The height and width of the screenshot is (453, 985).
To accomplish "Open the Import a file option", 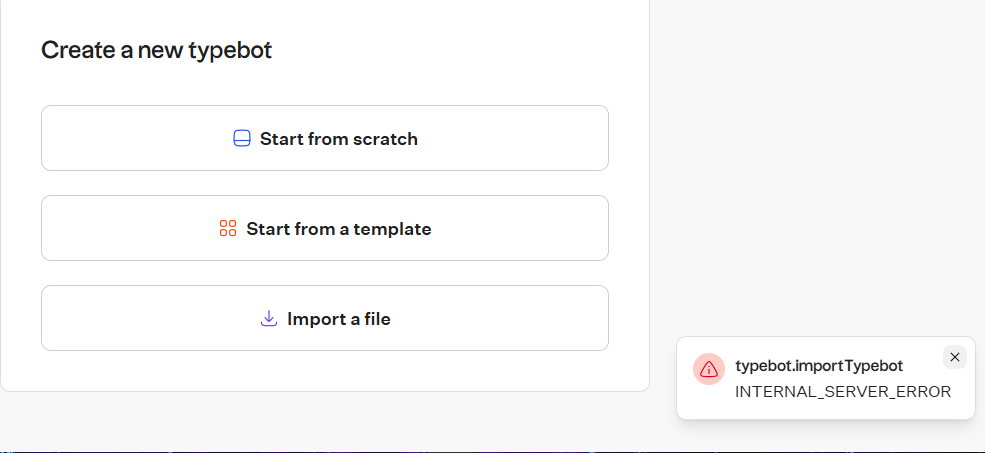I will [324, 318].
